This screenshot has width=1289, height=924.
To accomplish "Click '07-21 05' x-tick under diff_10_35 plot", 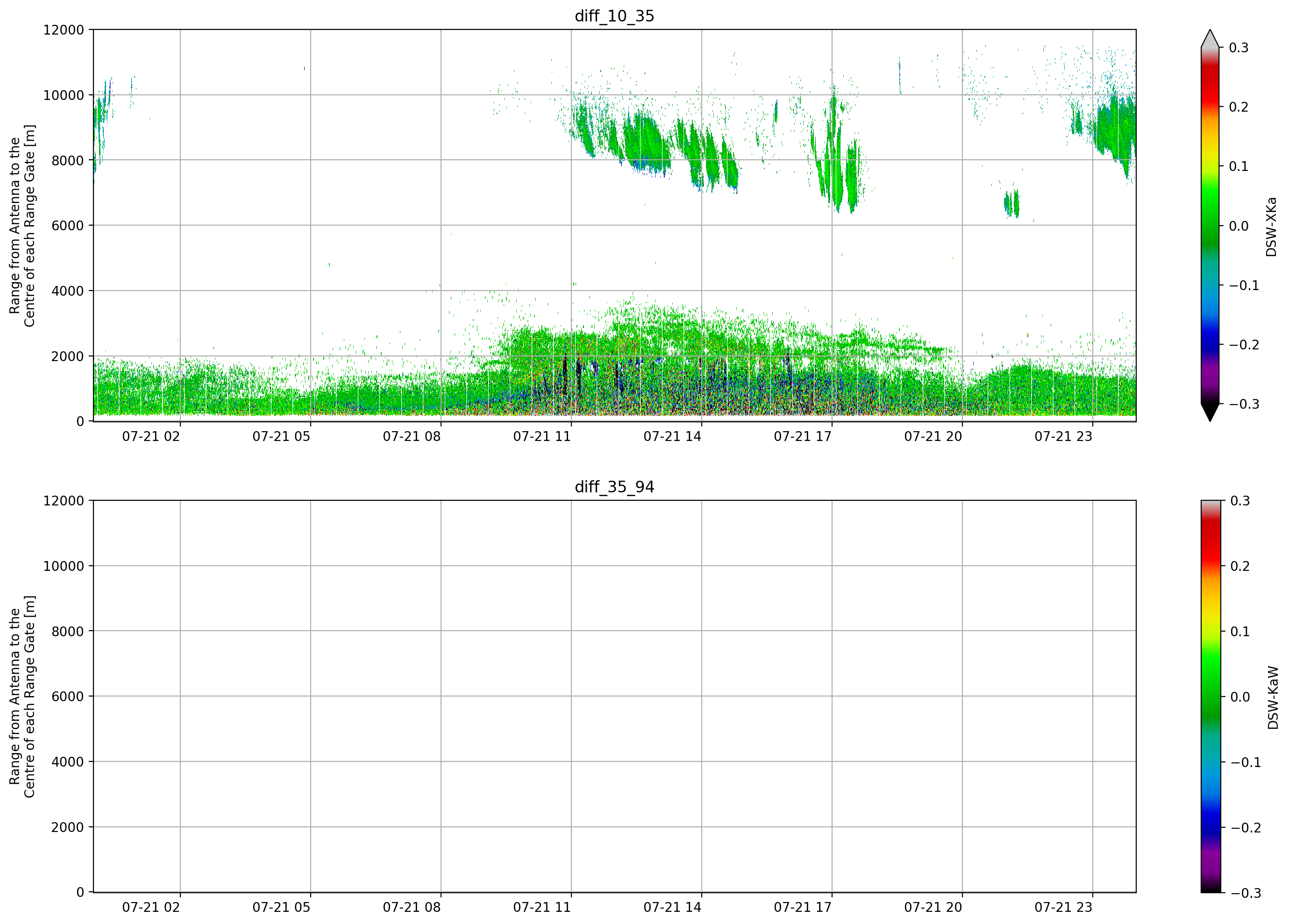I will (x=281, y=436).
